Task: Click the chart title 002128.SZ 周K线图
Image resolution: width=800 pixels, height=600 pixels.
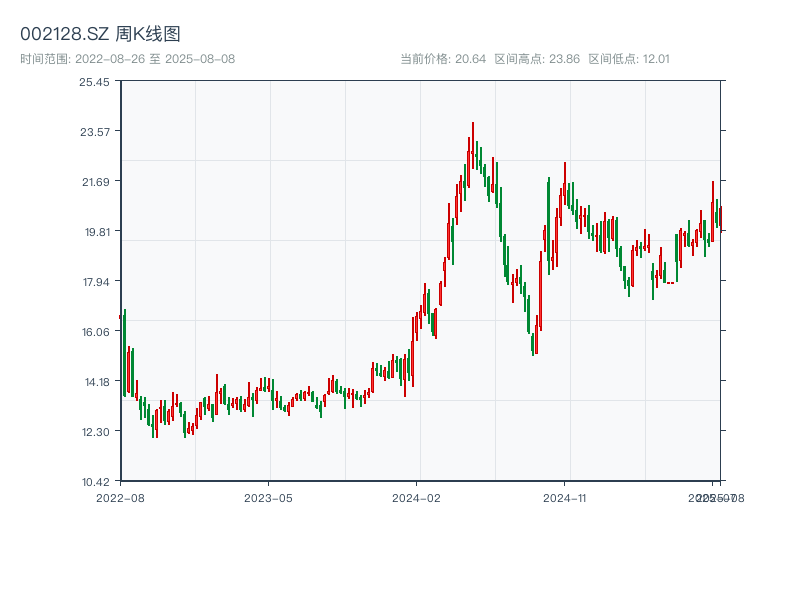Action: tap(100, 34)
